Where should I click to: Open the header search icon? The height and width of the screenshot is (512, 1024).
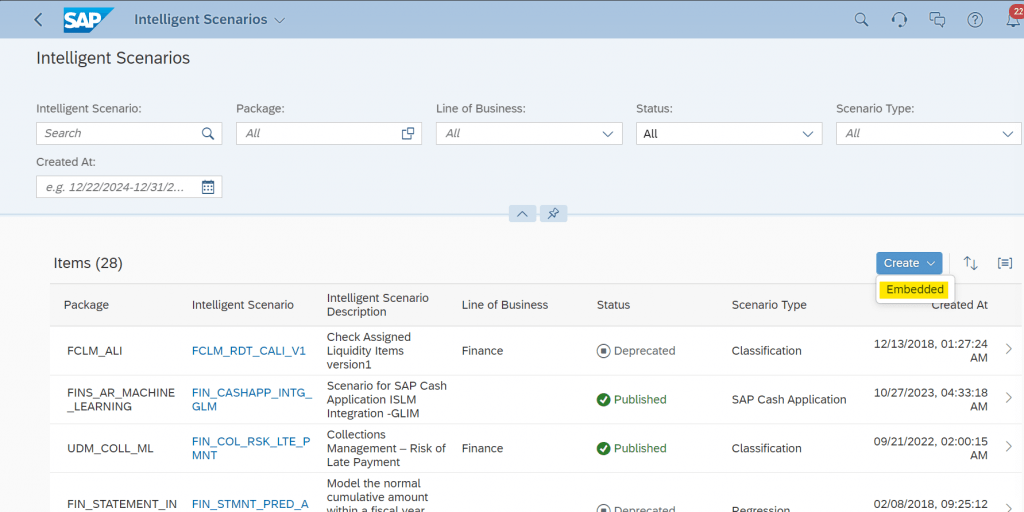click(862, 20)
